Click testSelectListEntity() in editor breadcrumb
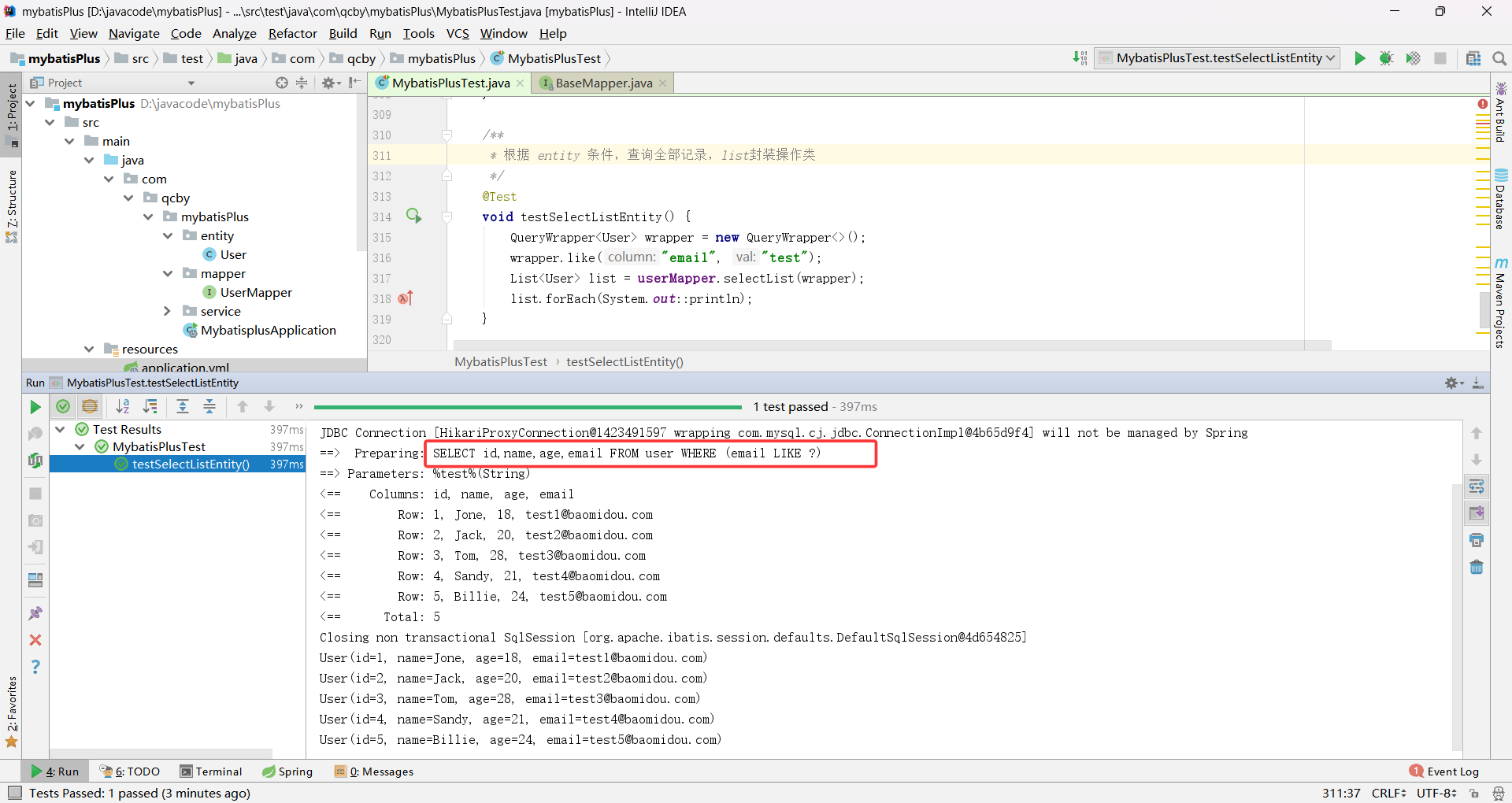This screenshot has width=1512, height=803. (x=624, y=361)
